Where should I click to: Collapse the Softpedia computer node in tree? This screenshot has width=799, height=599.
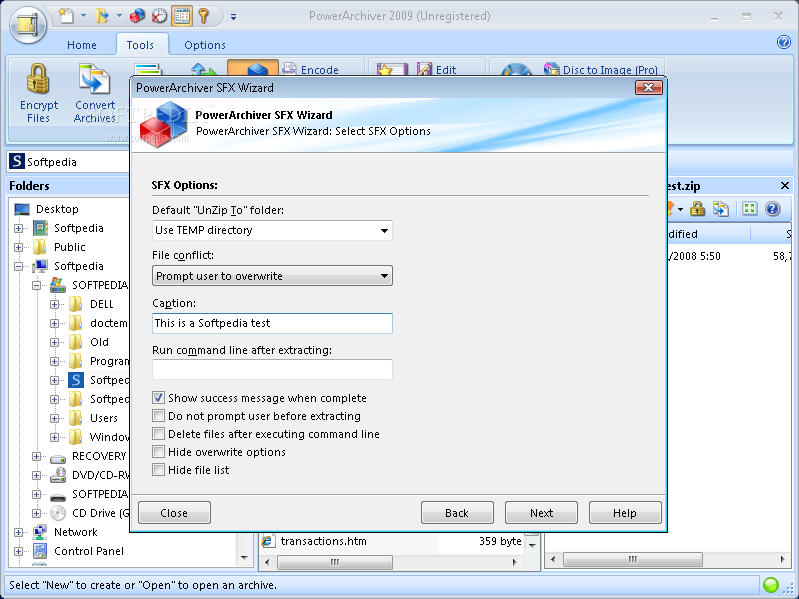point(18,266)
